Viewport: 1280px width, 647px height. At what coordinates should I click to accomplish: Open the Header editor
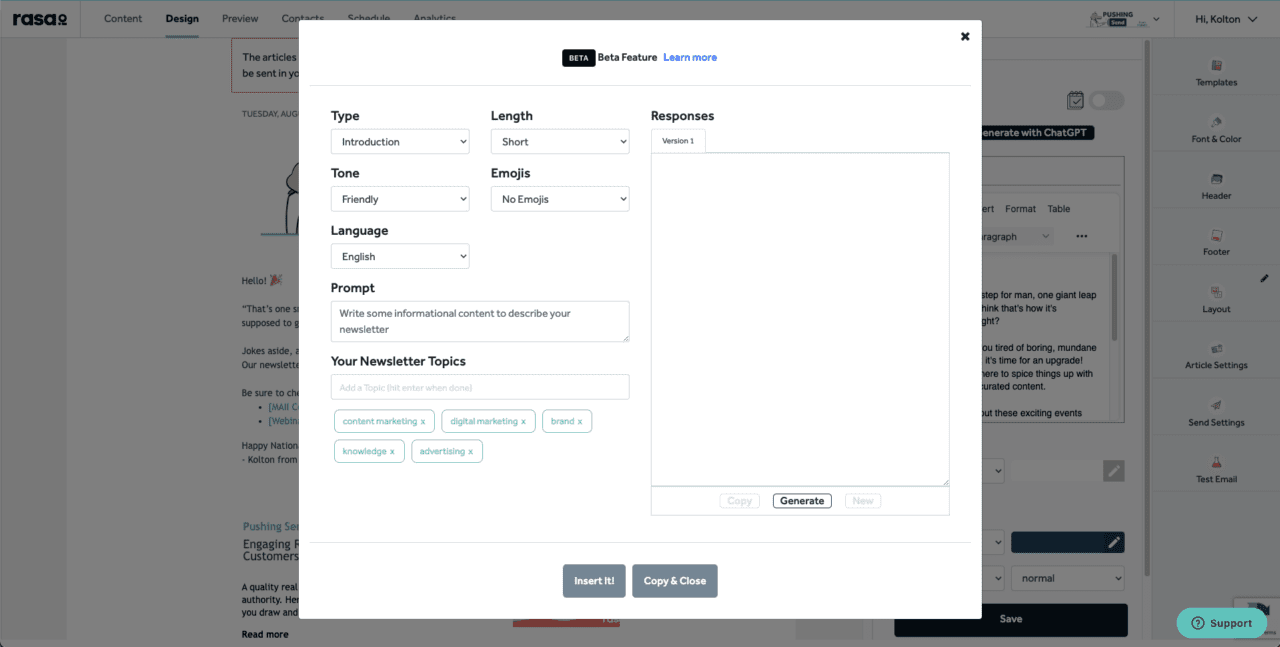1215,184
